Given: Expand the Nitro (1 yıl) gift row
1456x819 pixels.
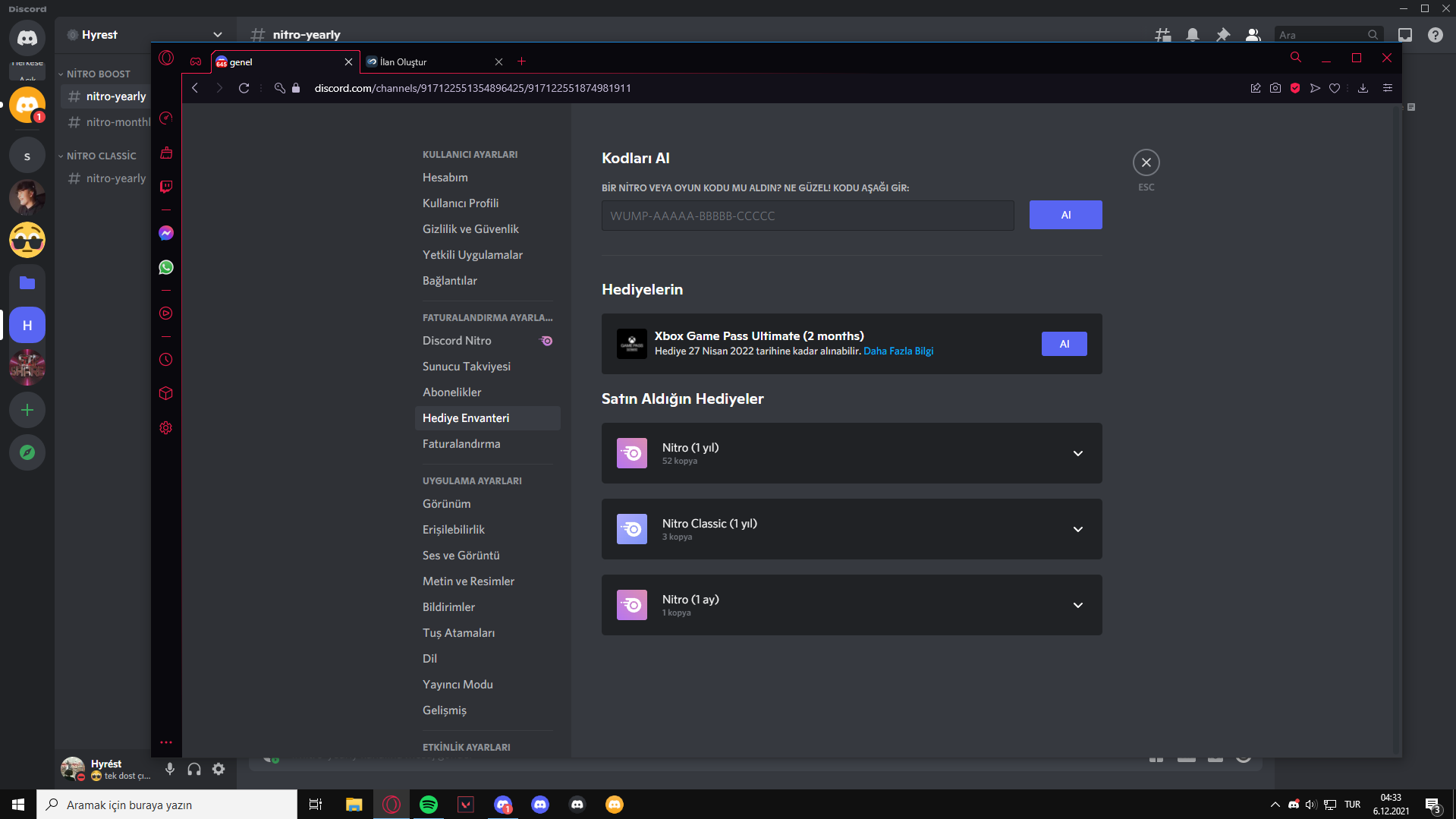Looking at the screenshot, I should pyautogui.click(x=1078, y=453).
